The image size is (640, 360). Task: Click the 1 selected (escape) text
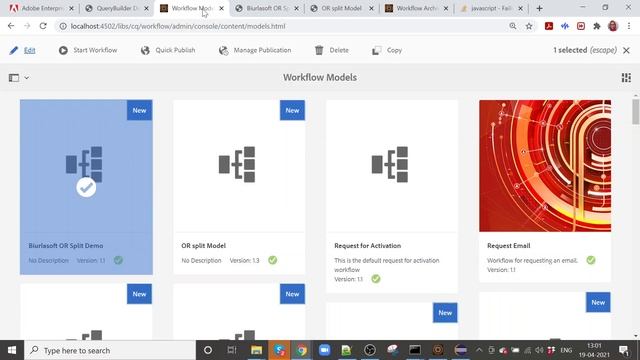click(x=585, y=50)
